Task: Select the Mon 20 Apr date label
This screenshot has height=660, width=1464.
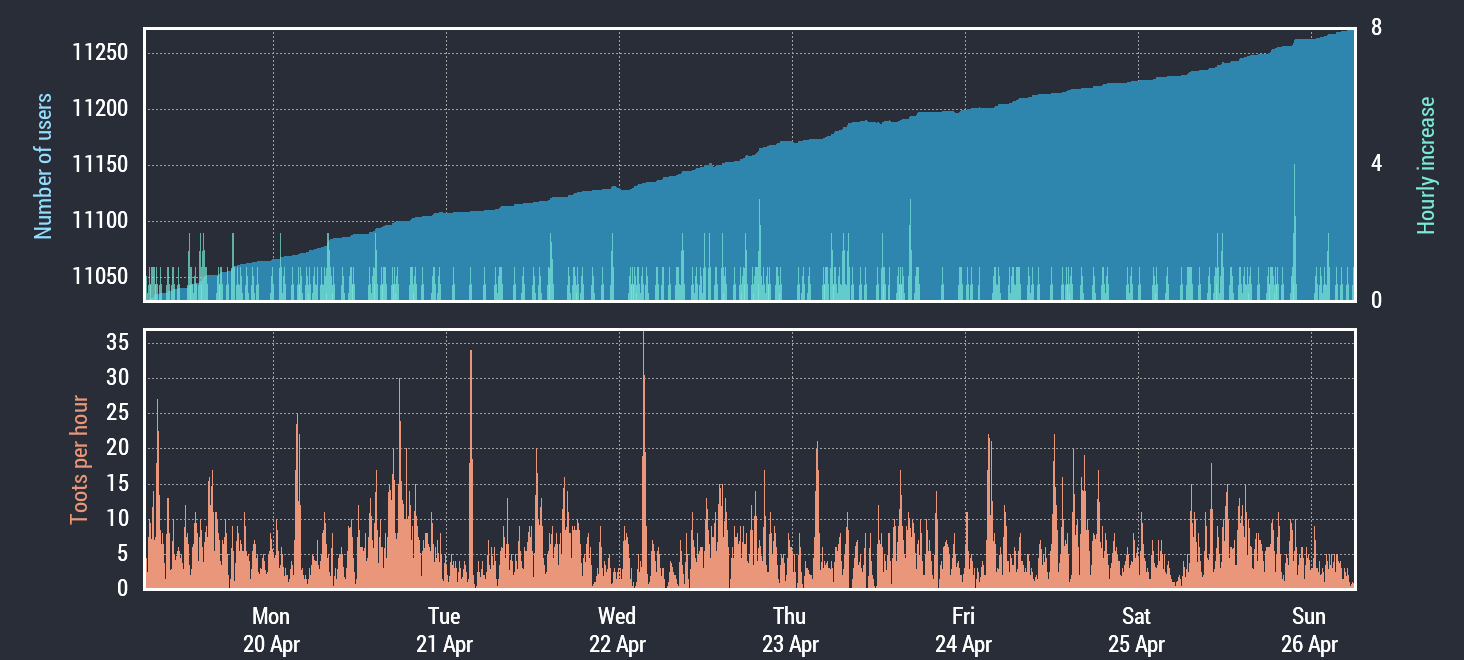Action: pos(271,630)
